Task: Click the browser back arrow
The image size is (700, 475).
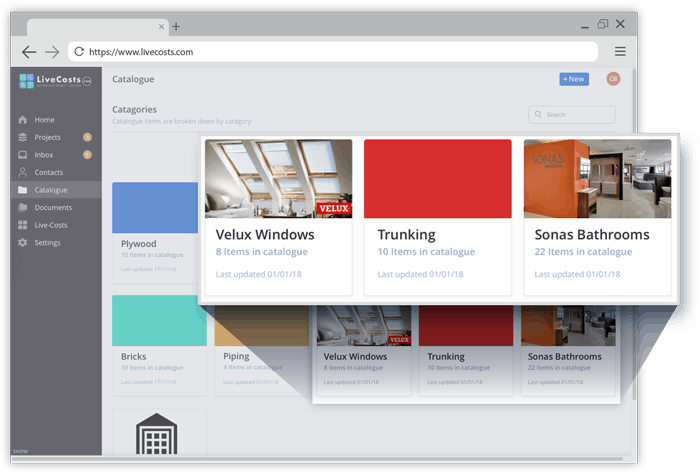Action: pyautogui.click(x=29, y=52)
